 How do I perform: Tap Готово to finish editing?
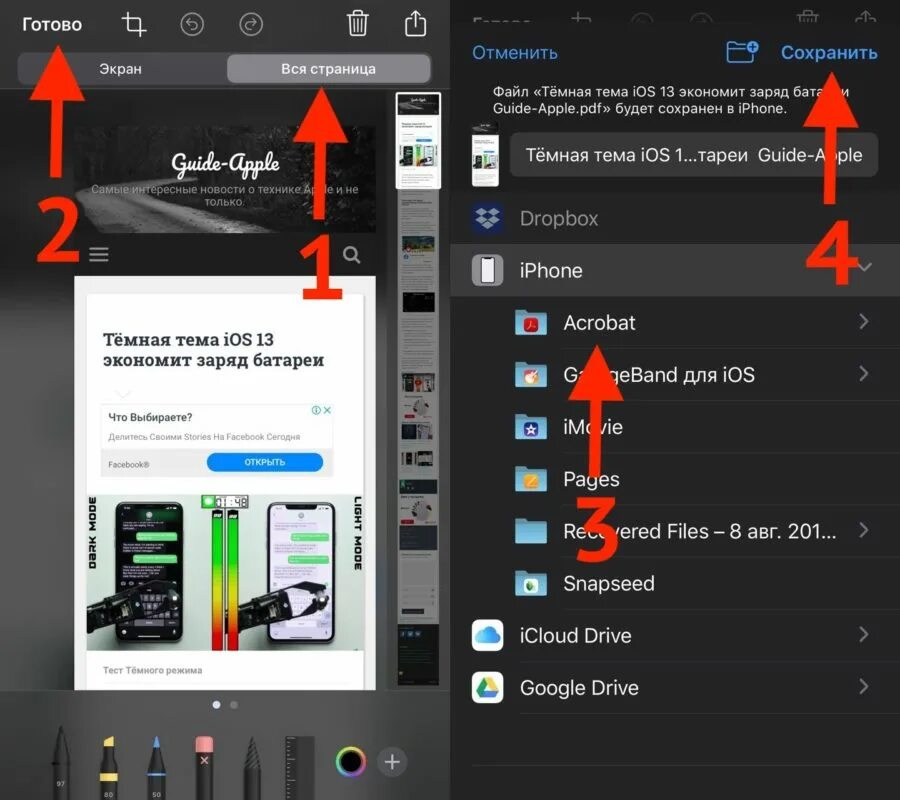[x=52, y=25]
